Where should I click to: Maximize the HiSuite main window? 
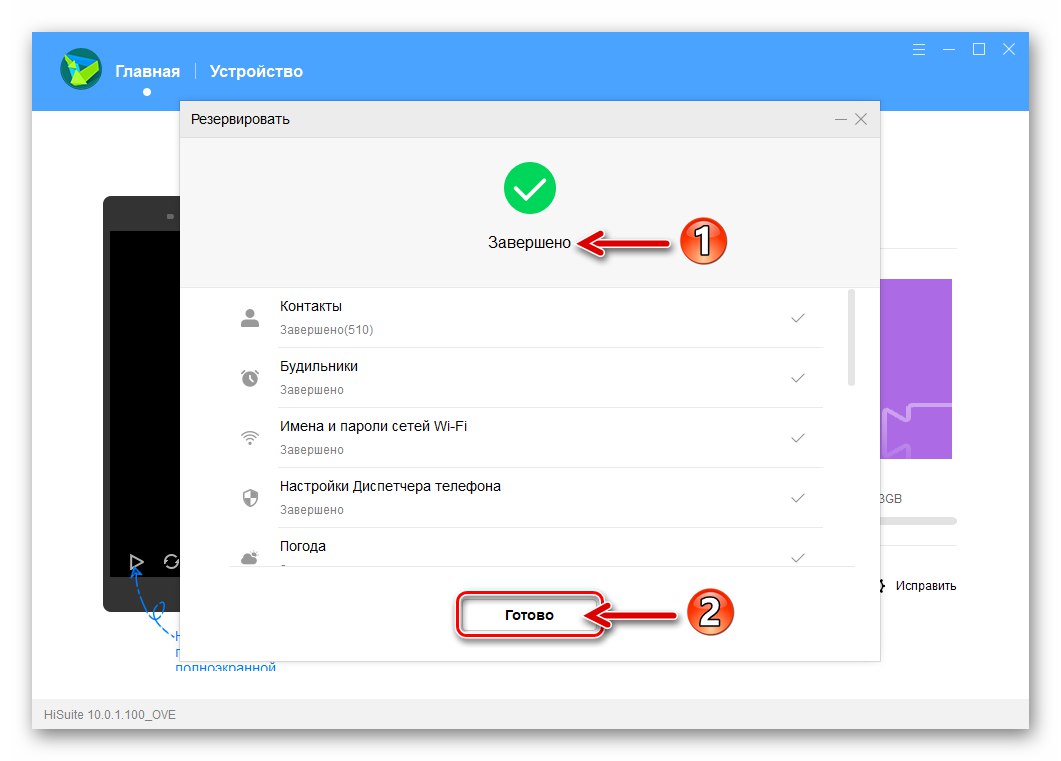[978, 49]
